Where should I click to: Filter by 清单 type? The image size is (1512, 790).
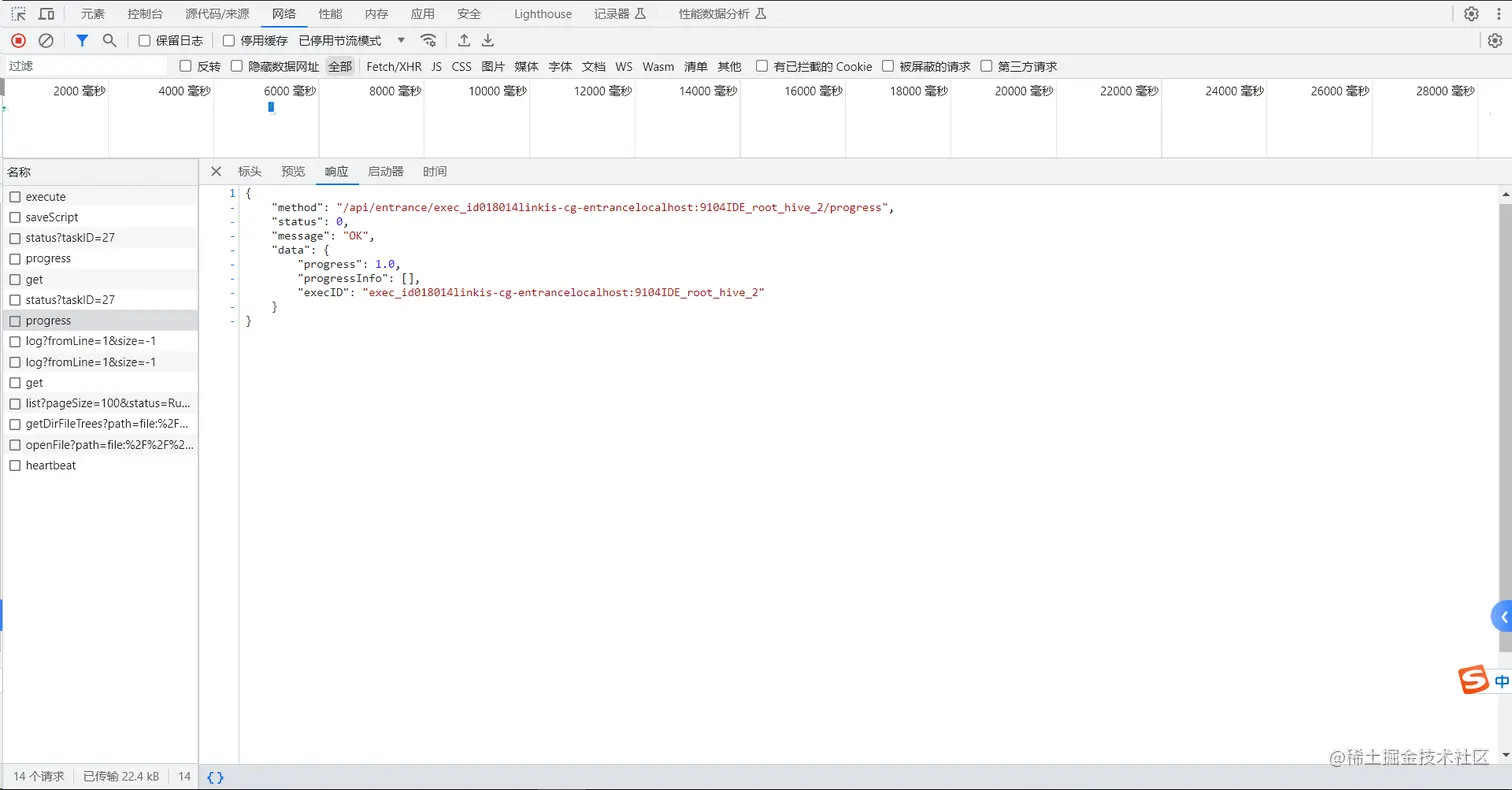point(696,67)
